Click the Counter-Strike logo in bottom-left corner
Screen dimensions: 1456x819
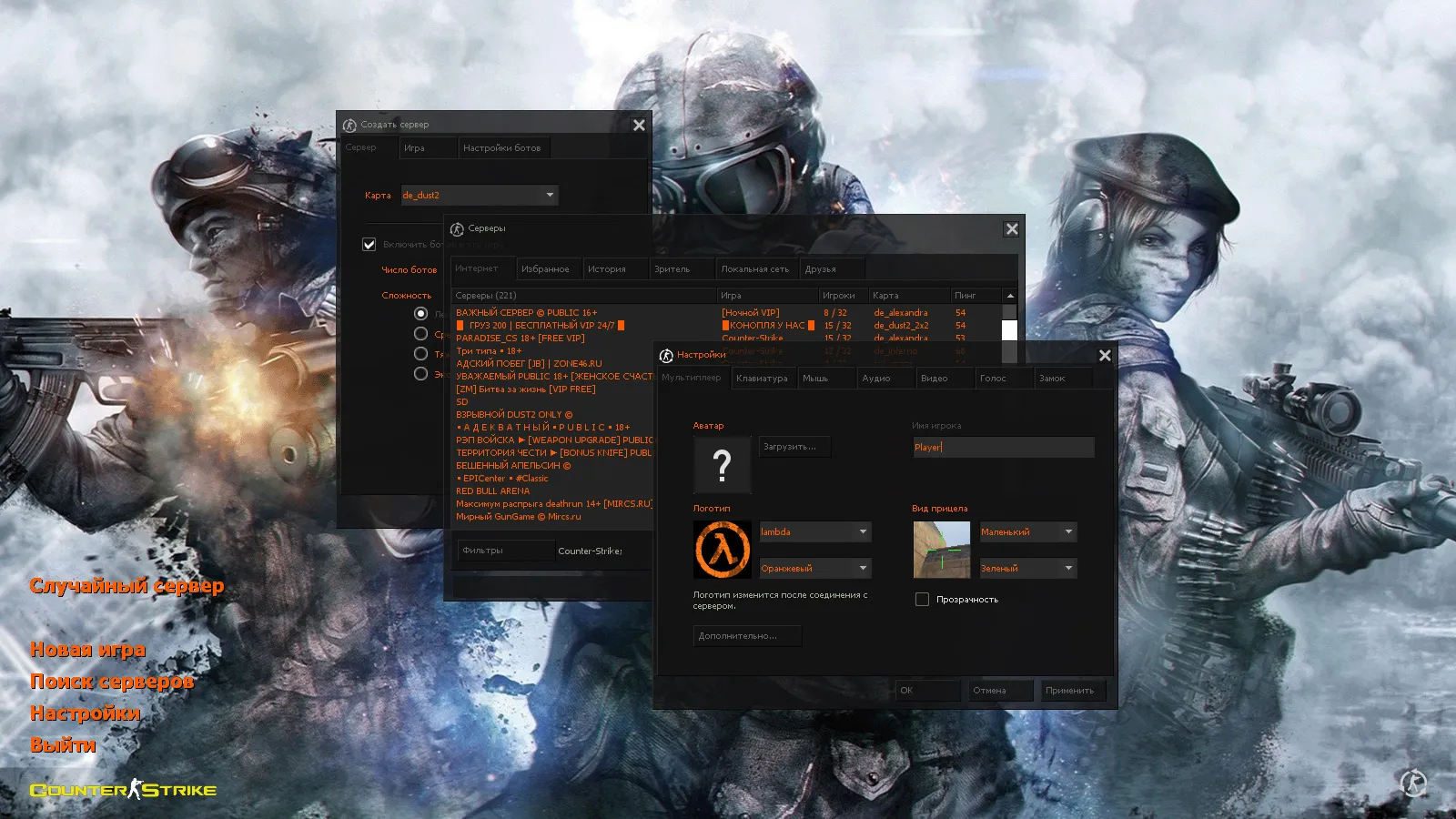click(x=121, y=790)
